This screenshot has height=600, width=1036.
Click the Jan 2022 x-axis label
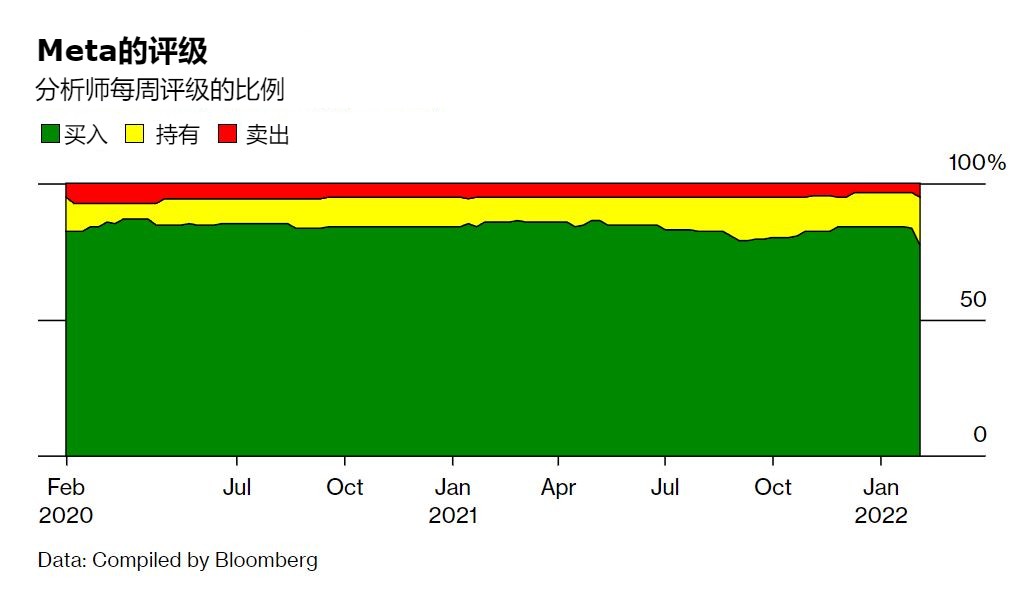pyautogui.click(x=881, y=501)
